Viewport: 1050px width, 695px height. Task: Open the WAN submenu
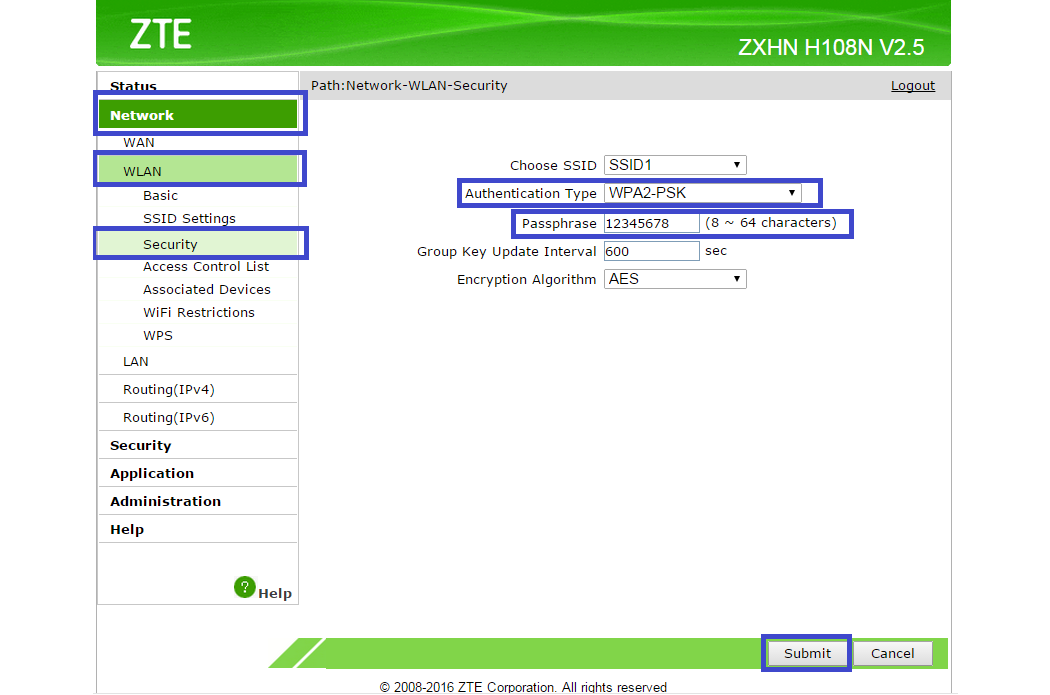click(139, 143)
